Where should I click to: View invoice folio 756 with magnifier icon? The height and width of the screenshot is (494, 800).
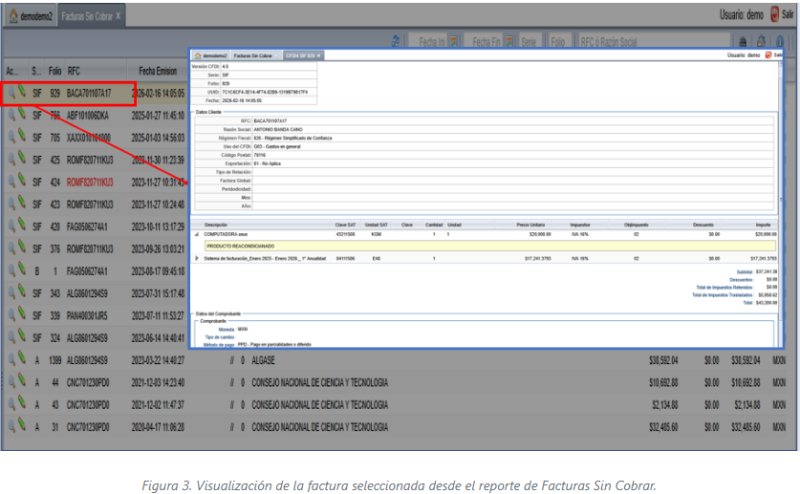pyautogui.click(x=11, y=116)
